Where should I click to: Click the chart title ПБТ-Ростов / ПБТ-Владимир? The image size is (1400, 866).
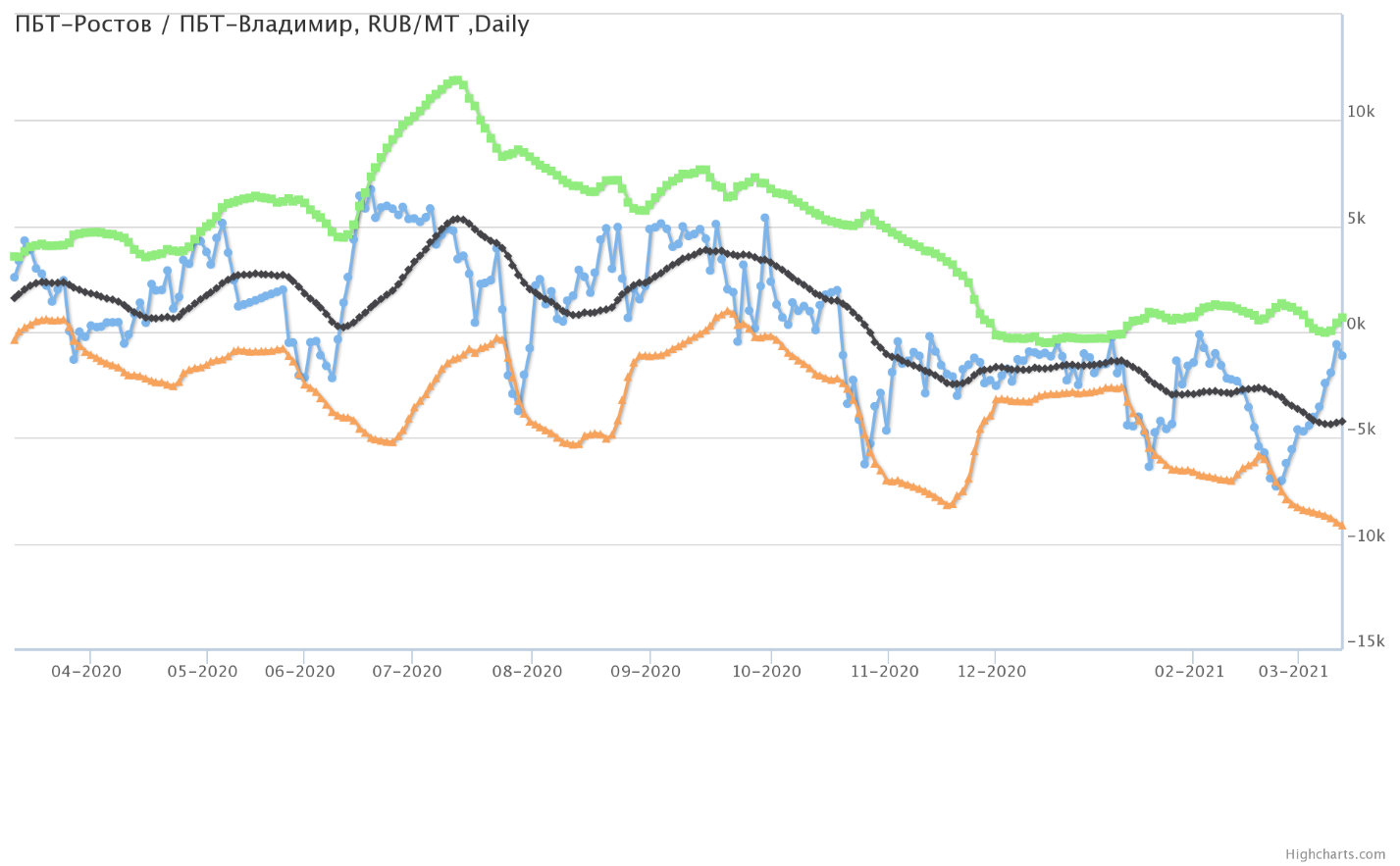272,25
